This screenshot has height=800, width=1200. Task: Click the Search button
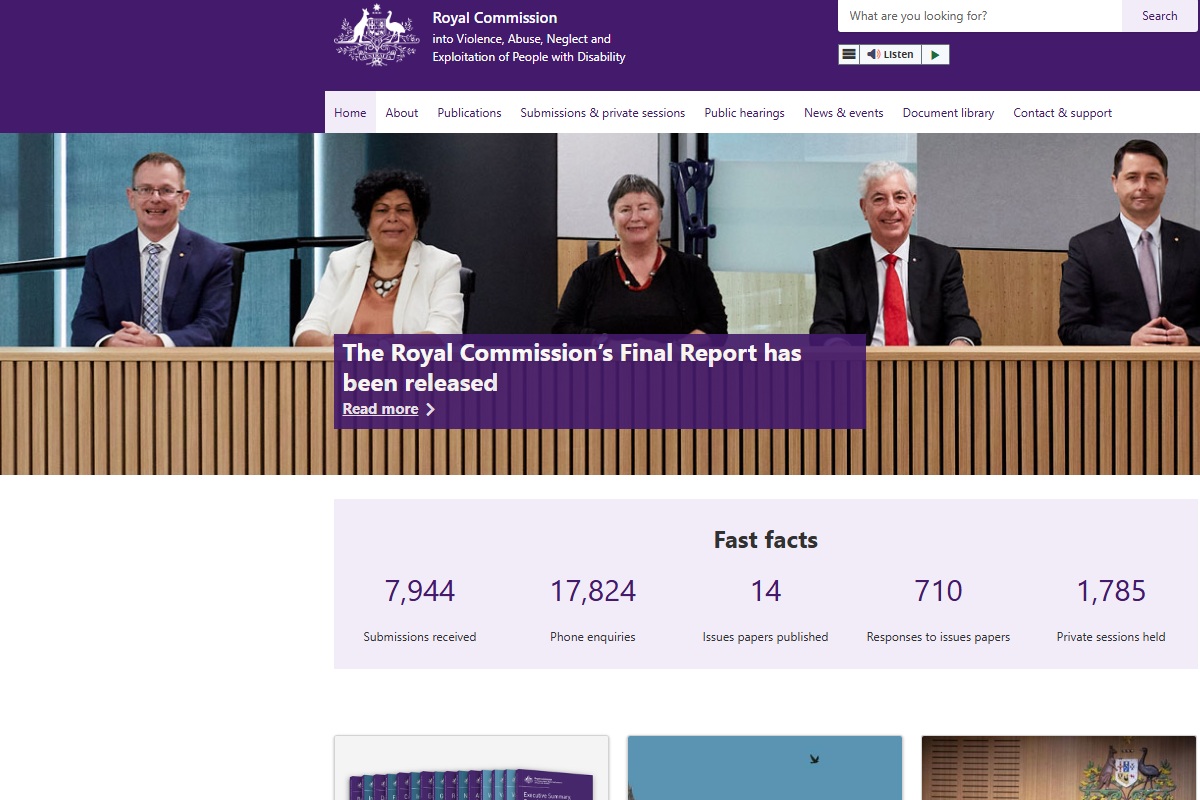(x=1160, y=16)
